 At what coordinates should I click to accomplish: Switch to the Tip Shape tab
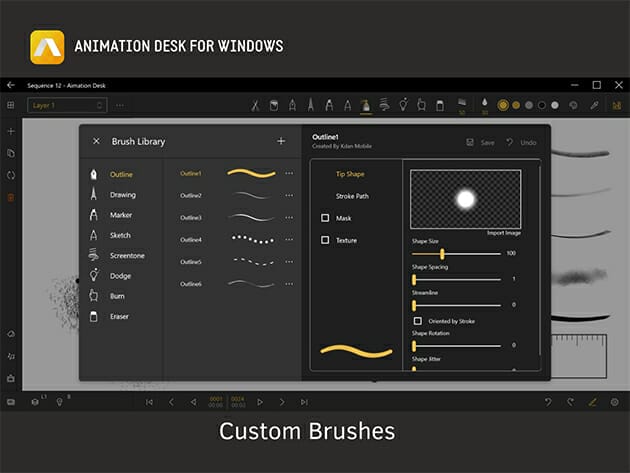(x=349, y=174)
